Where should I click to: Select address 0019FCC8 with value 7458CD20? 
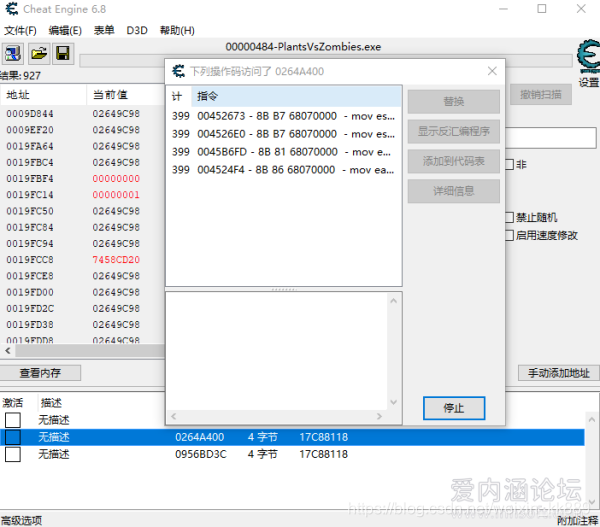point(30,260)
